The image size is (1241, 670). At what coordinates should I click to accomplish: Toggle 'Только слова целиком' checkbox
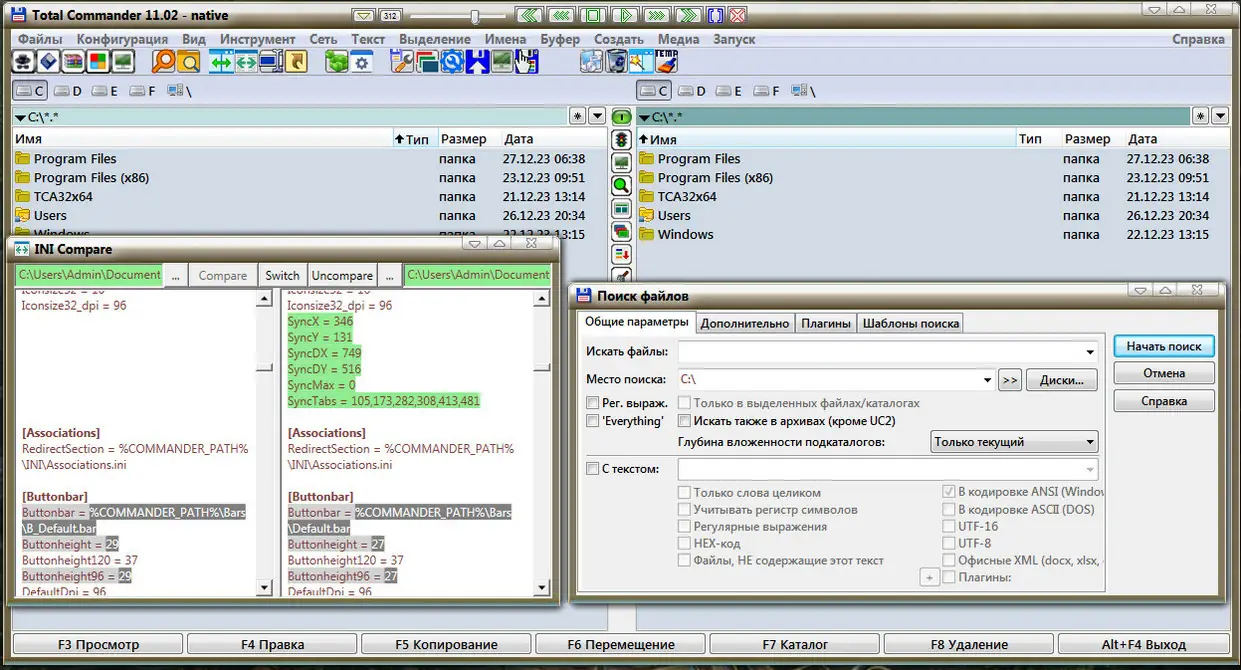[685, 492]
